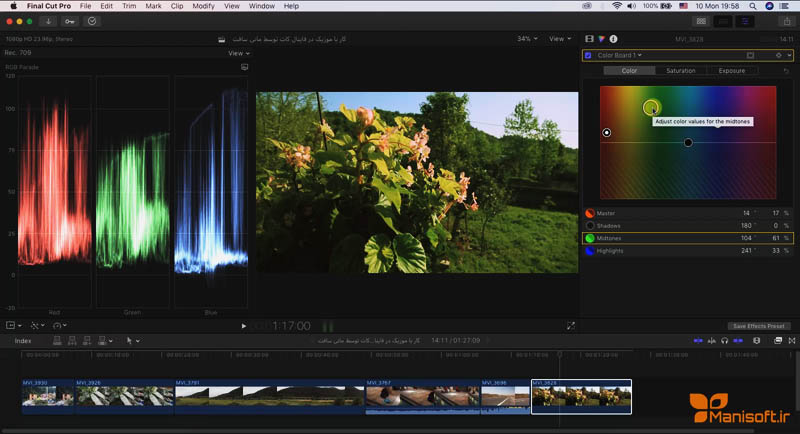Open the Import Media arrow button

(48, 21)
